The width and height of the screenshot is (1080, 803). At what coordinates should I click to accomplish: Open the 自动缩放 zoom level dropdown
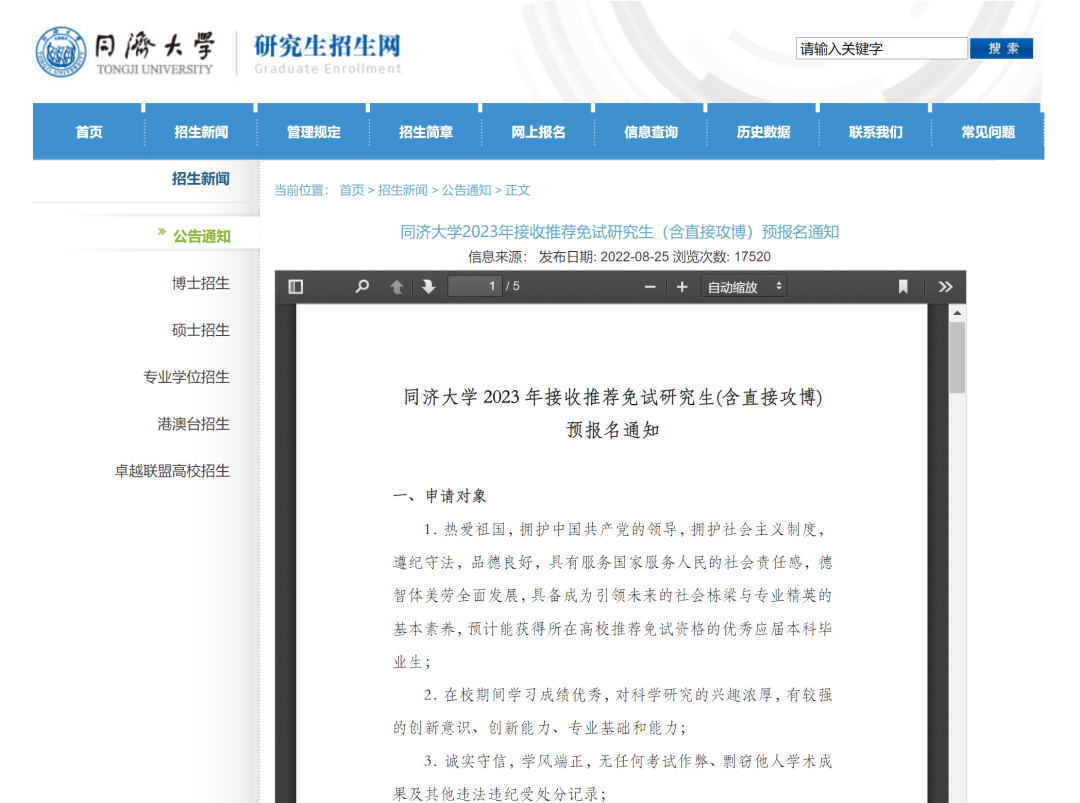(743, 286)
